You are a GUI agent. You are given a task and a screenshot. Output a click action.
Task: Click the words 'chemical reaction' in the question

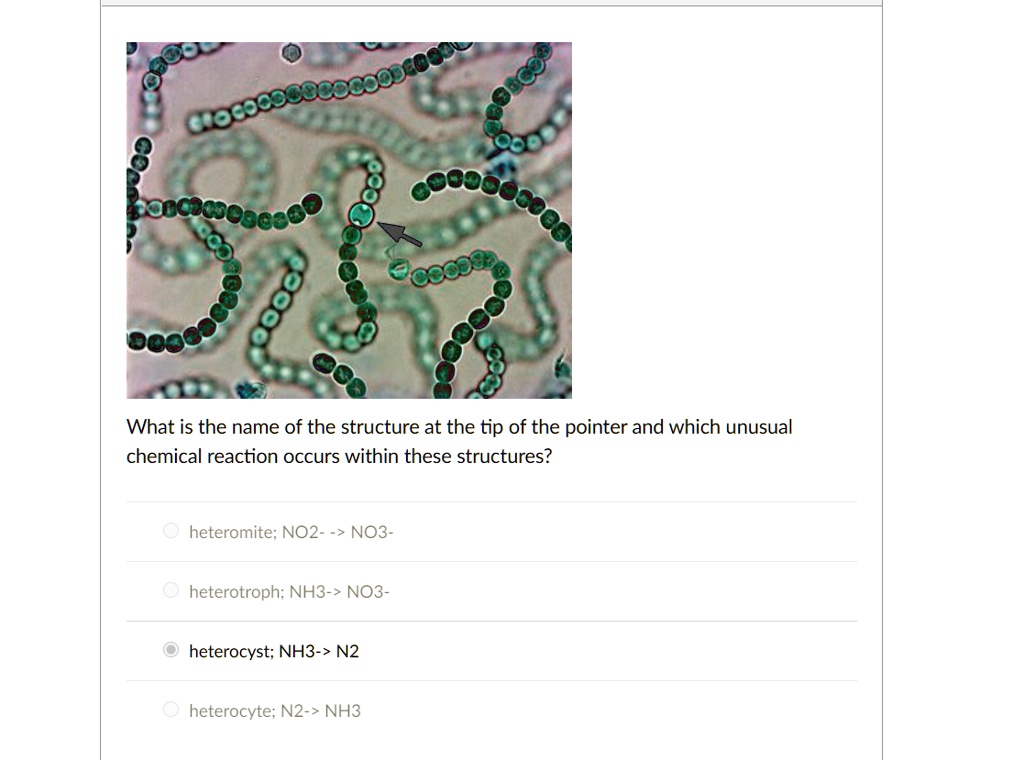pyautogui.click(x=202, y=456)
